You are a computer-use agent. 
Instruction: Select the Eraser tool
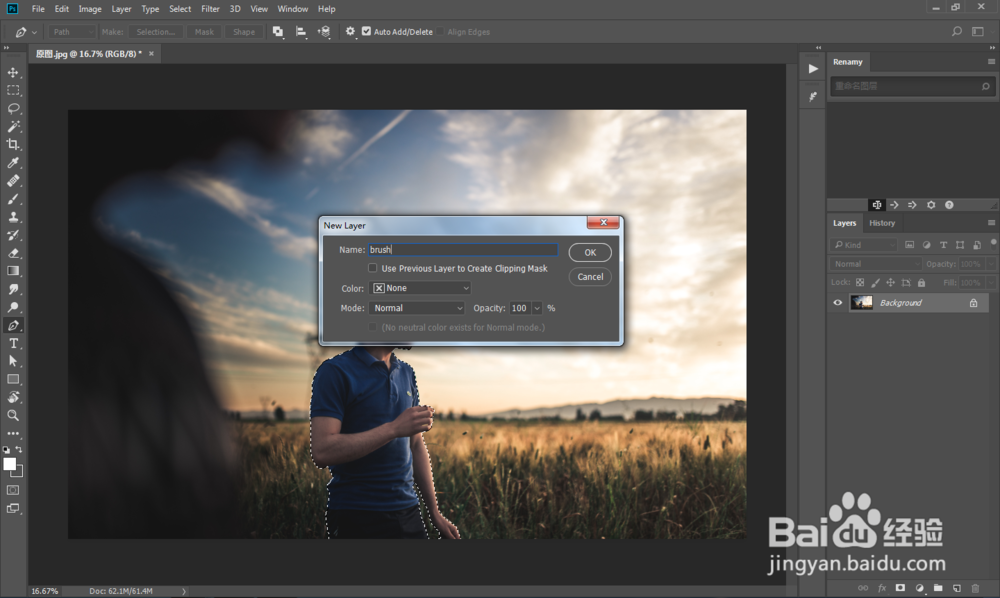point(13,253)
